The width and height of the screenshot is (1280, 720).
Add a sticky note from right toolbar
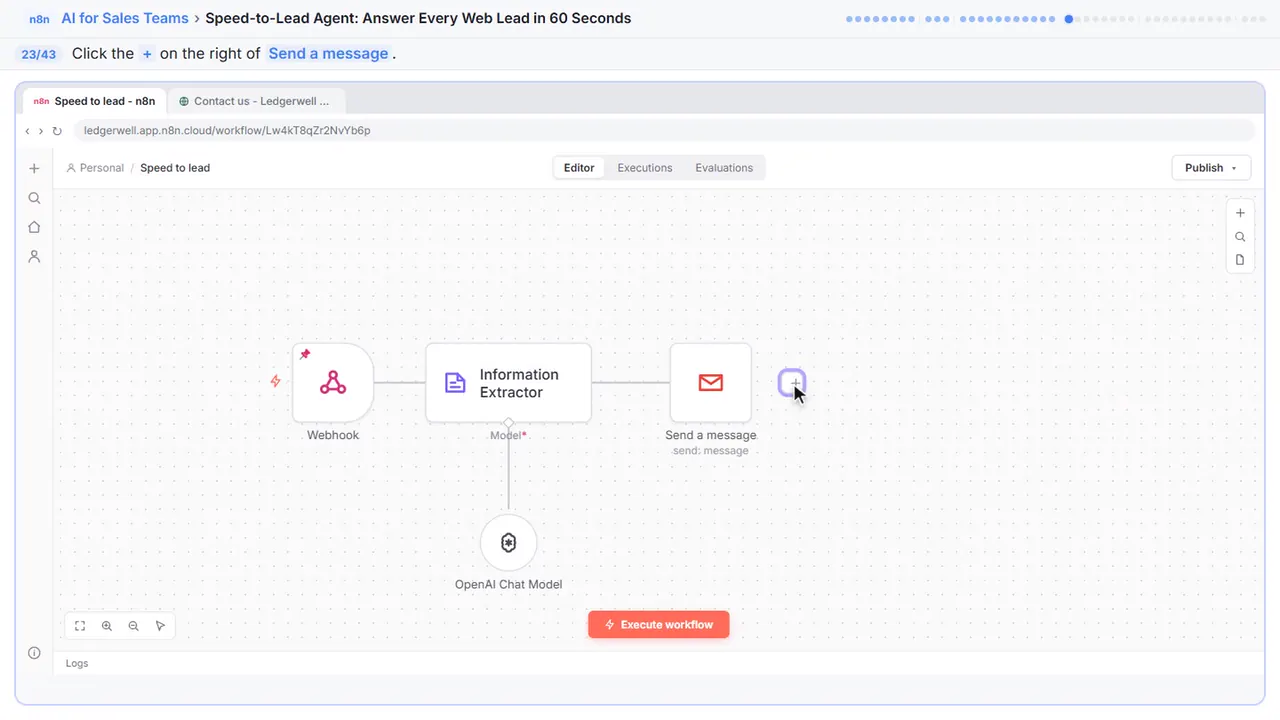click(1240, 260)
